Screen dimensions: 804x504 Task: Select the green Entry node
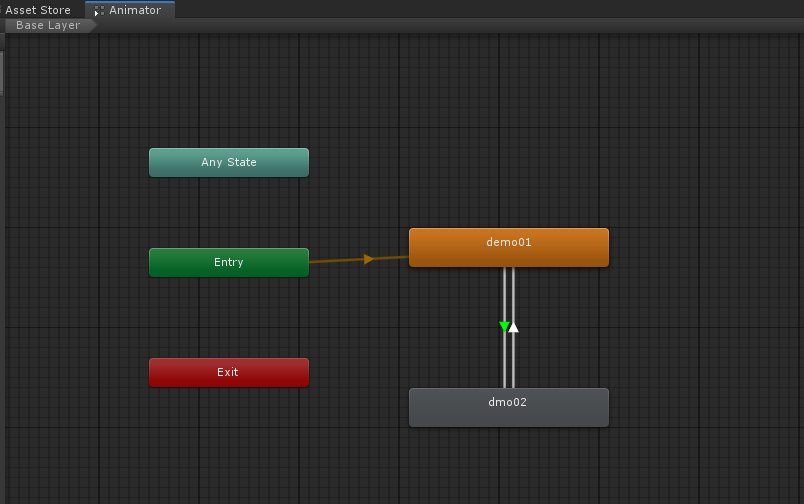pyautogui.click(x=229, y=263)
